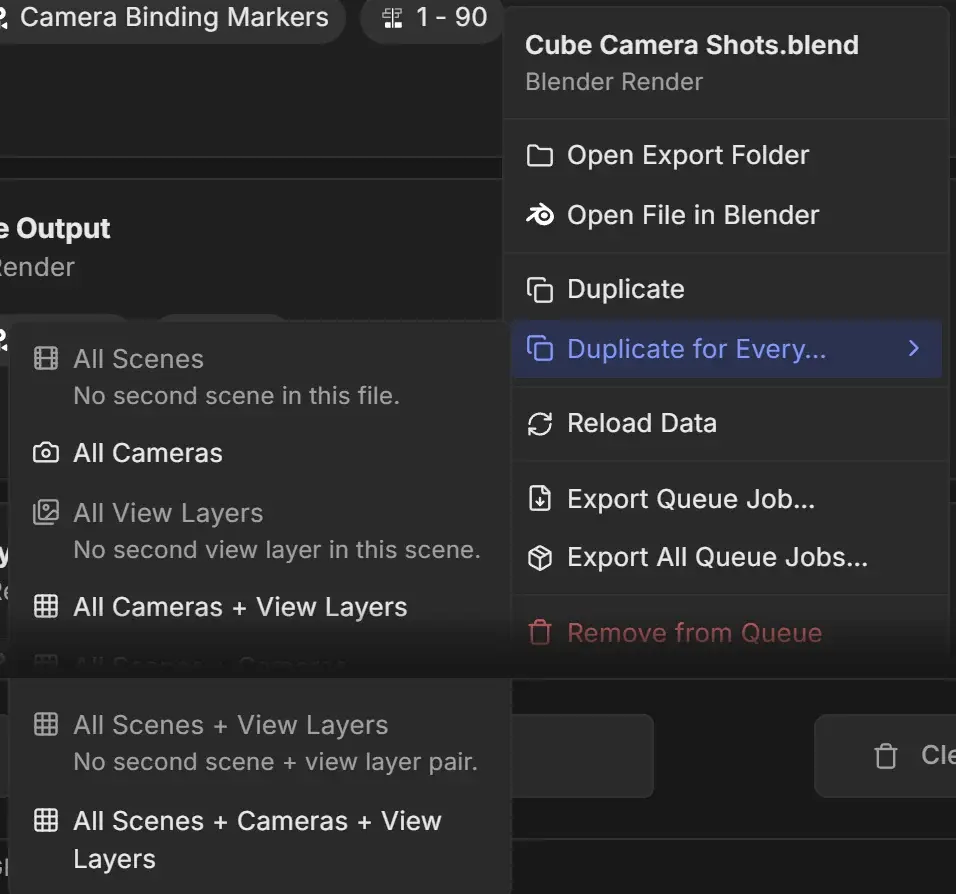Click the trash icon on the Clear button
The width and height of the screenshot is (956, 894).
point(886,756)
